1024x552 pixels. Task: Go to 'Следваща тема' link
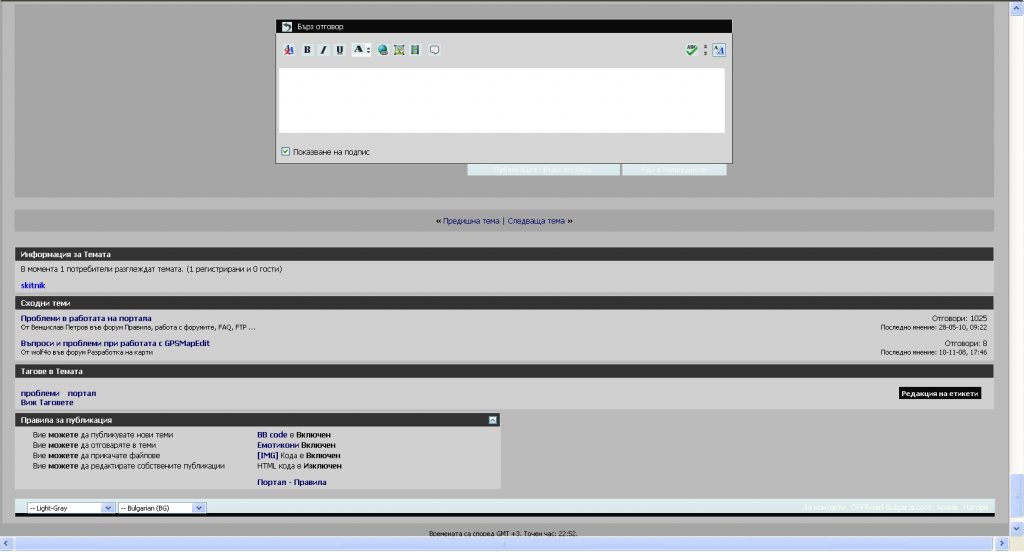click(537, 221)
